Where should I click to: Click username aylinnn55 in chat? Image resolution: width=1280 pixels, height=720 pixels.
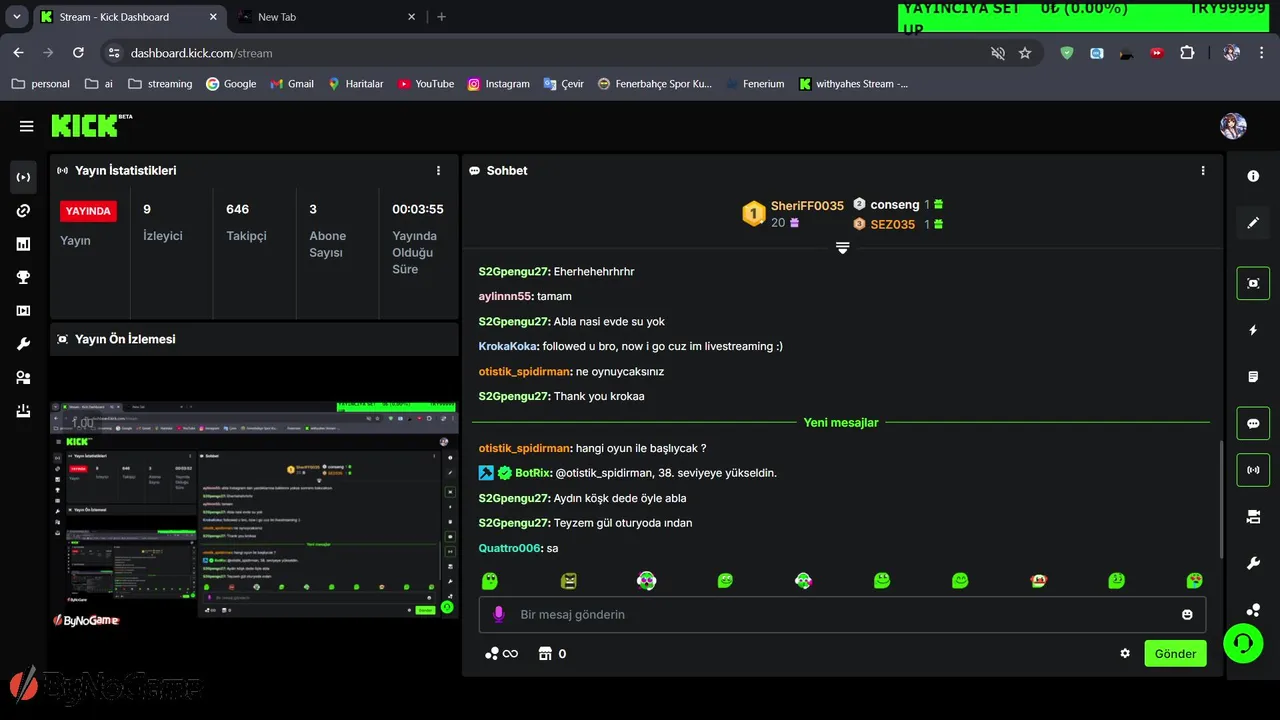point(504,296)
